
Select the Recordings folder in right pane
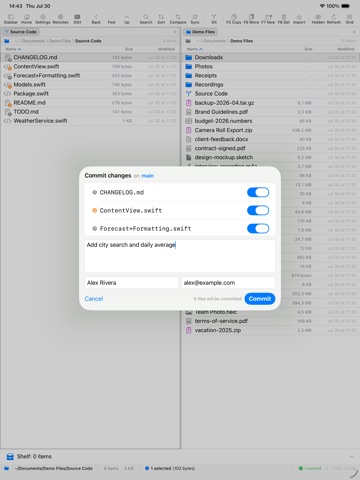tap(271, 85)
